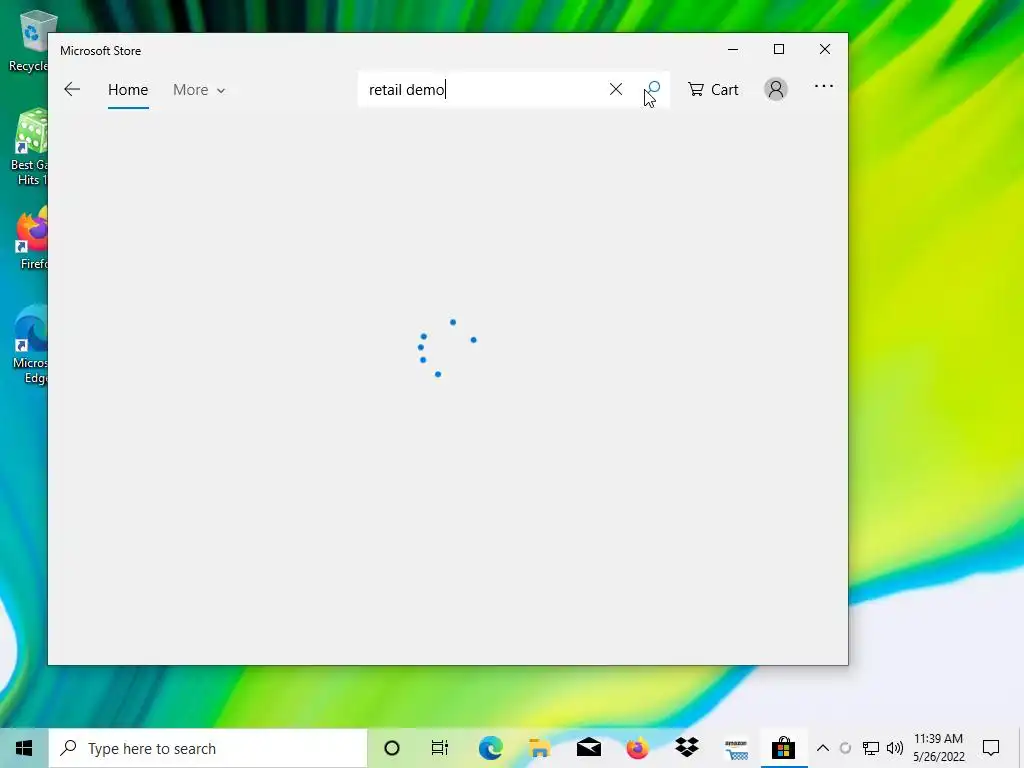Viewport: 1024px width, 768px height.
Task: Open the Action Center notifications icon
Action: tap(991, 748)
